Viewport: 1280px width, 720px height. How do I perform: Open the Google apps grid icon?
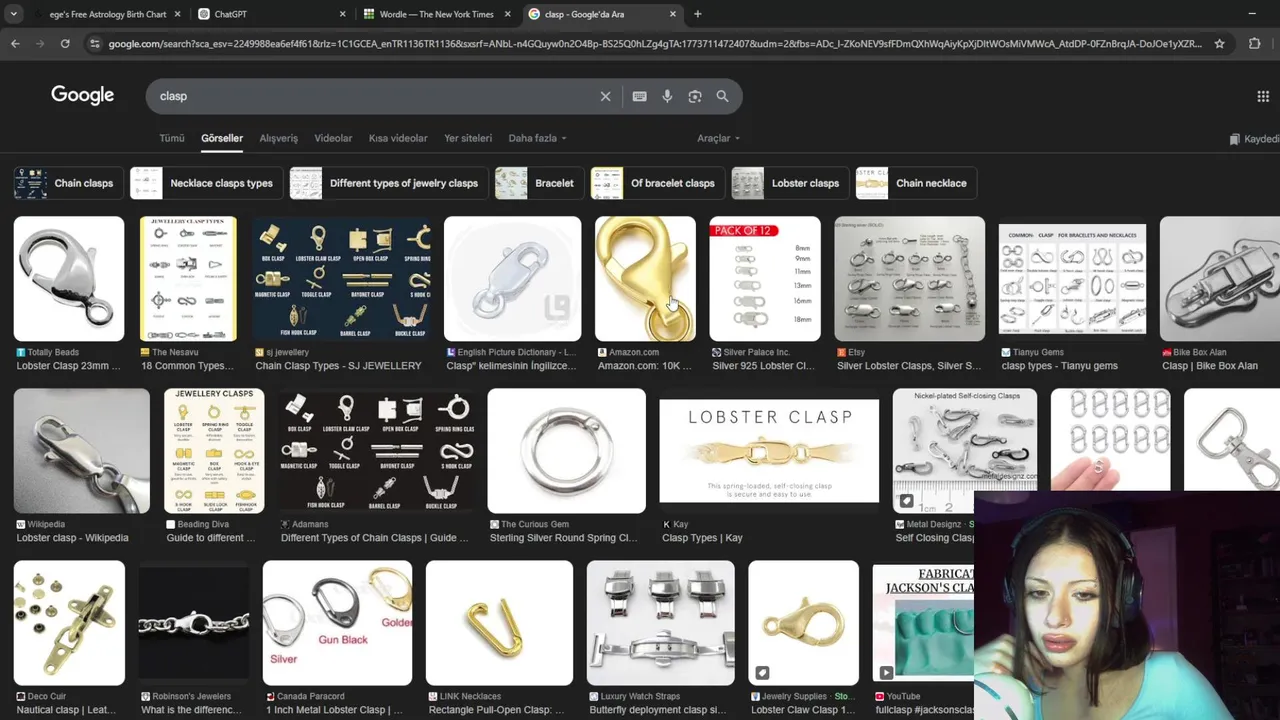pos(1263,96)
